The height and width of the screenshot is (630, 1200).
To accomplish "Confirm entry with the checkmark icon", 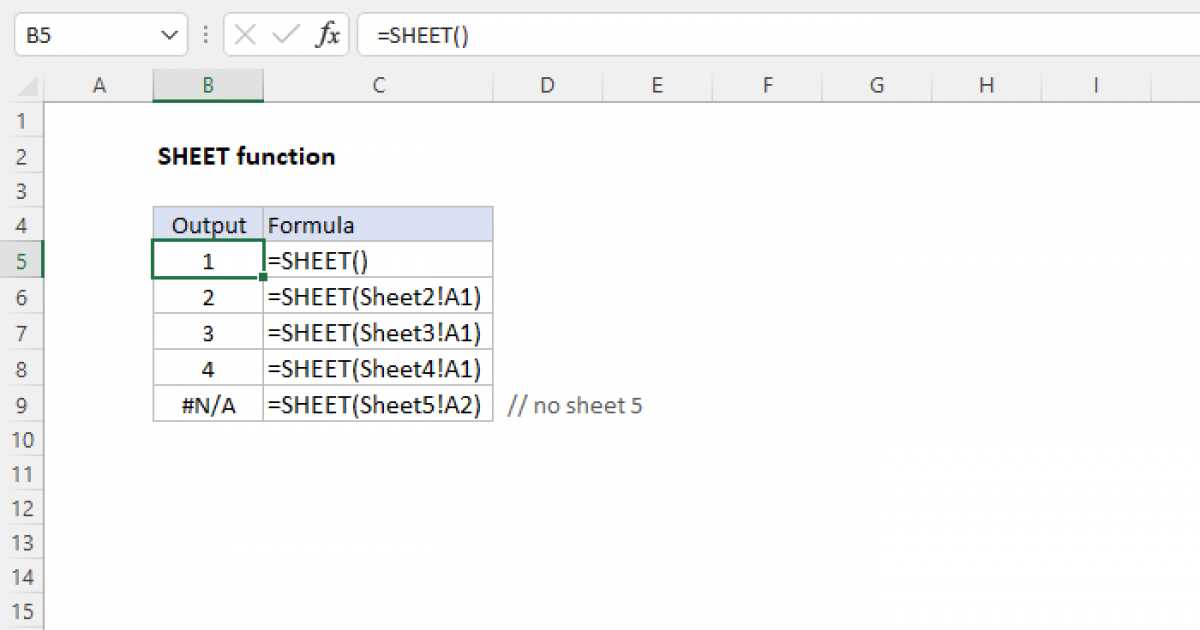I will coord(286,35).
